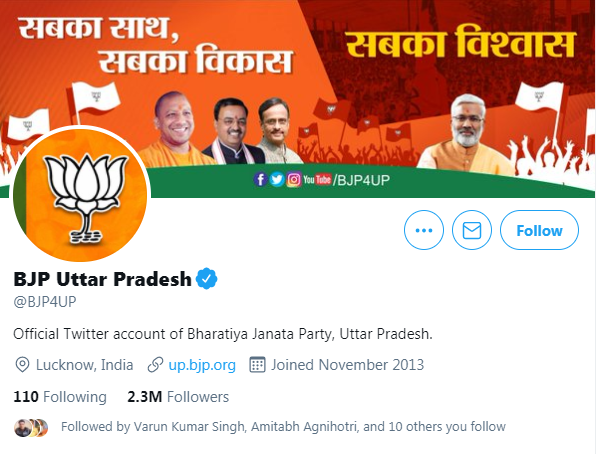The width and height of the screenshot is (596, 454).
Task: Follow the BJP Uttar Pradesh account
Action: [539, 230]
